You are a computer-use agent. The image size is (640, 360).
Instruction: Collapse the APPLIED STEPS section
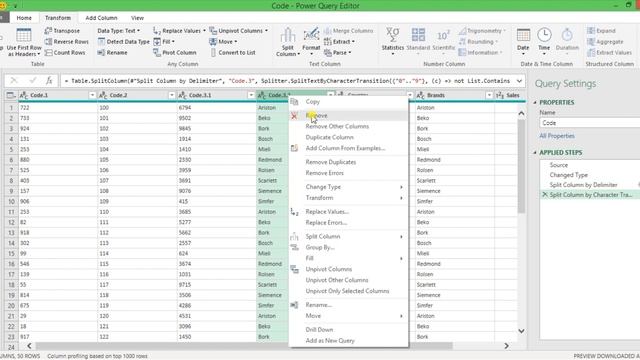click(x=535, y=153)
